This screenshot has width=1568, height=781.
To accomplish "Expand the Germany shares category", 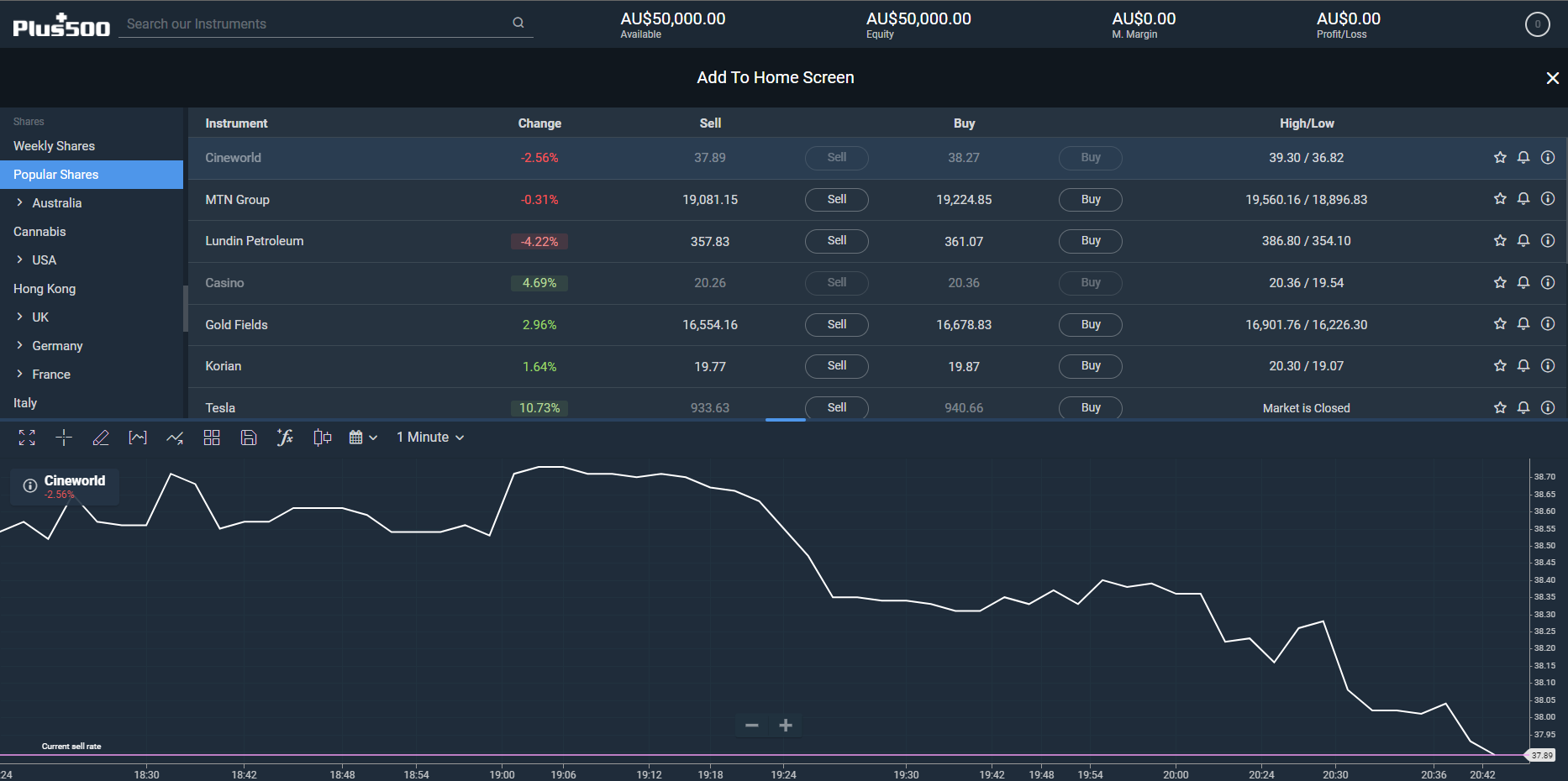I will click(19, 346).
